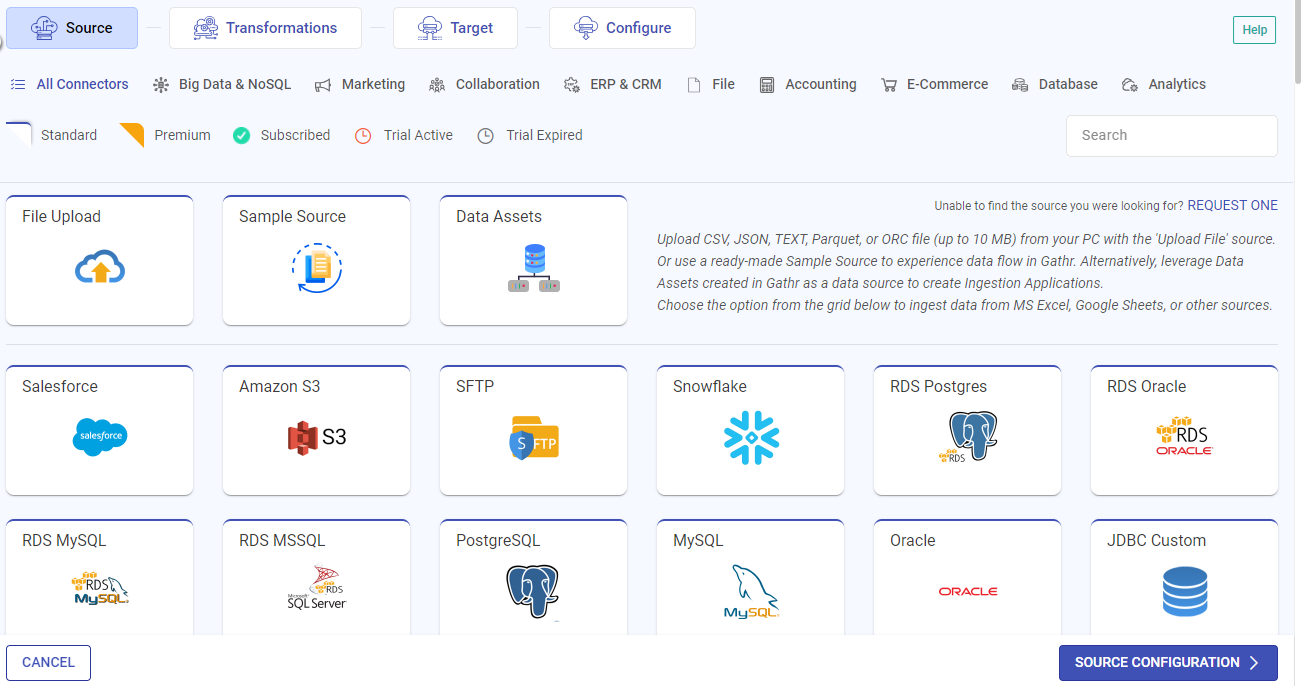
Task: Click the JDBC Custom database stack icon
Action: (x=1184, y=591)
